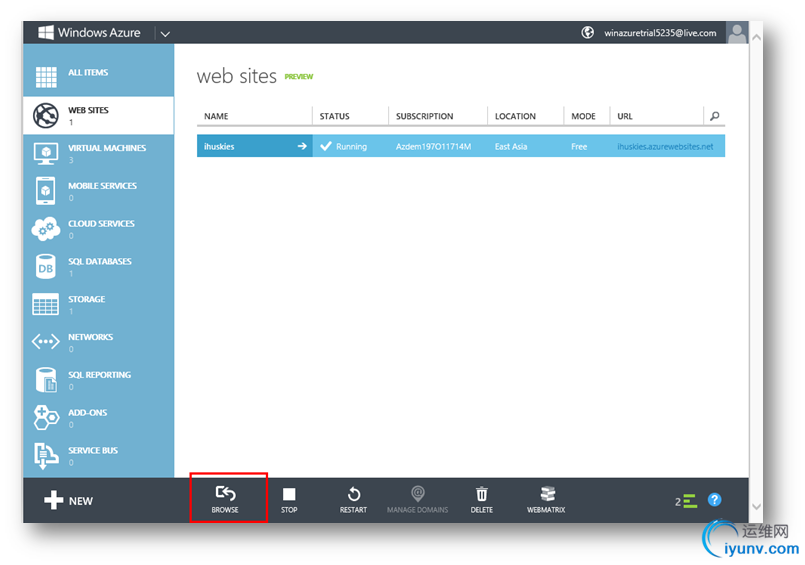Open the Cloud Services gear-cloud icon
This screenshot has width=805, height=565.
pyautogui.click(x=46, y=229)
